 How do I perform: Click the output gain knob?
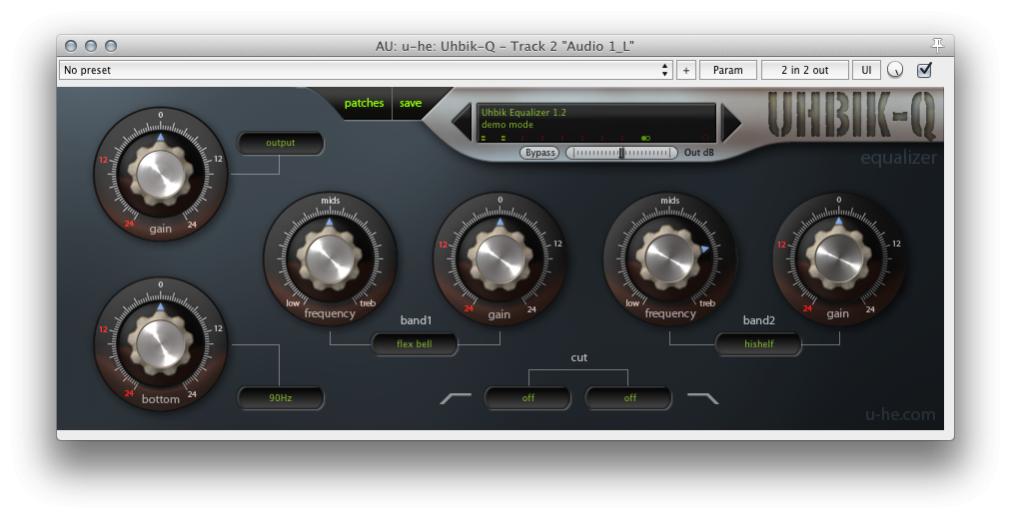point(161,175)
